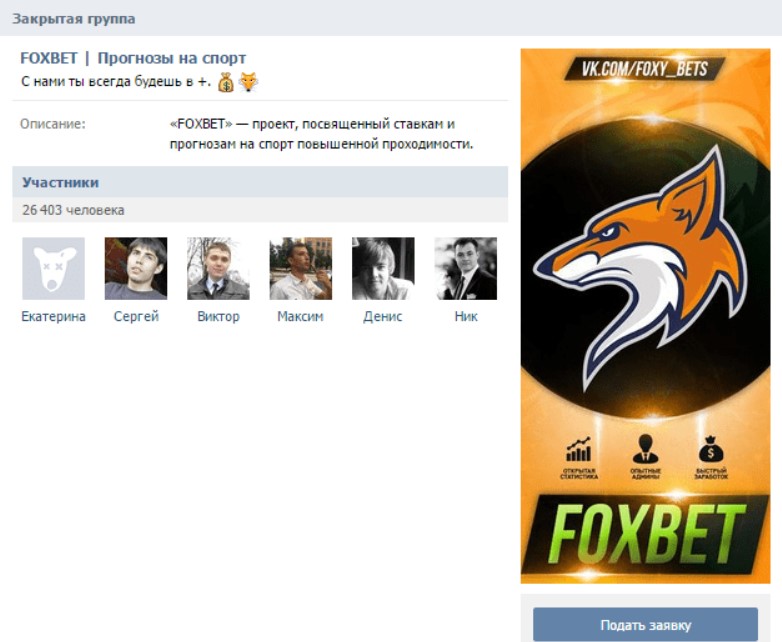Click the fast earnings money bag icon
The image size is (782, 642).
[711, 449]
